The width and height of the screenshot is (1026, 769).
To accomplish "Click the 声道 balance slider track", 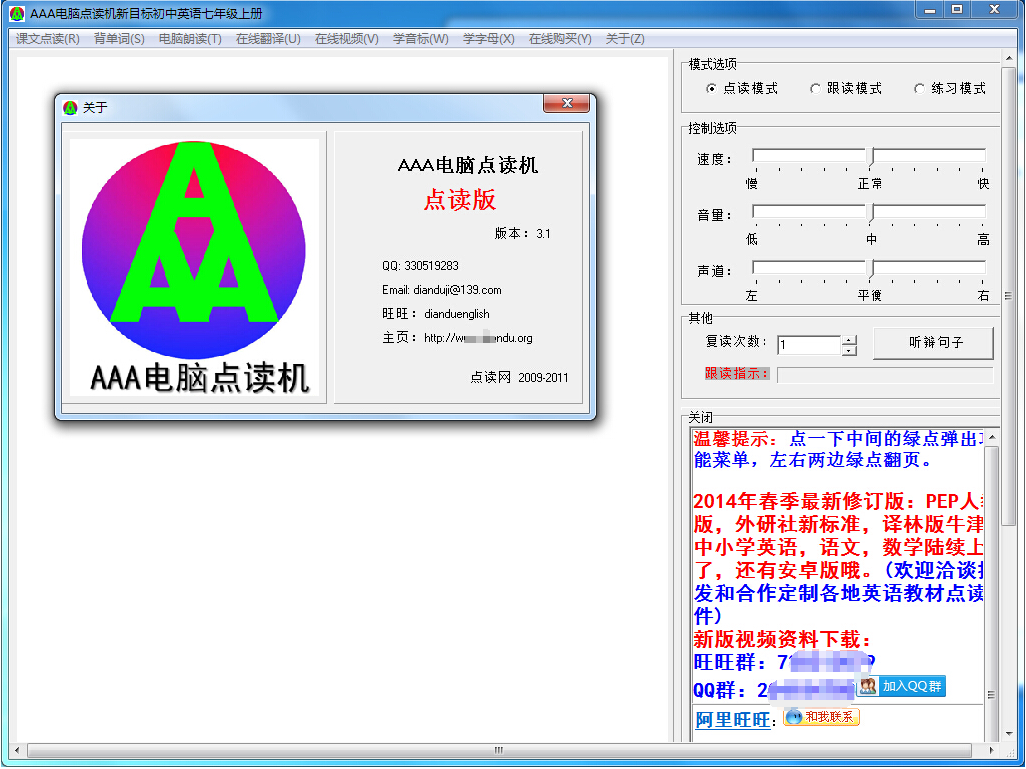I will (x=869, y=267).
